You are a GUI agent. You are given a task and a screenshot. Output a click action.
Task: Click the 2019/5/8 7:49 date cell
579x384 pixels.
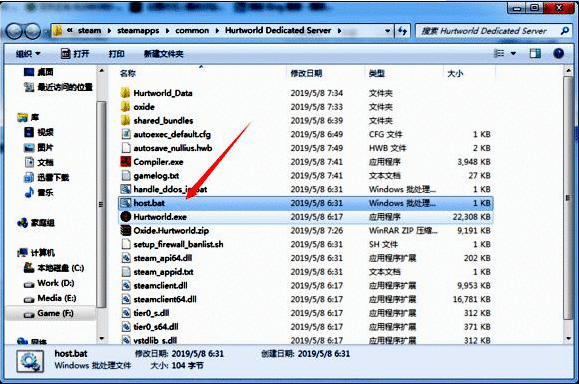[316, 148]
